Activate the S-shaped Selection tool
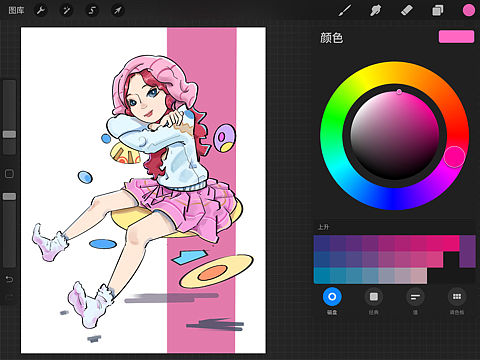Image resolution: width=480 pixels, height=360 pixels. pos(92,11)
